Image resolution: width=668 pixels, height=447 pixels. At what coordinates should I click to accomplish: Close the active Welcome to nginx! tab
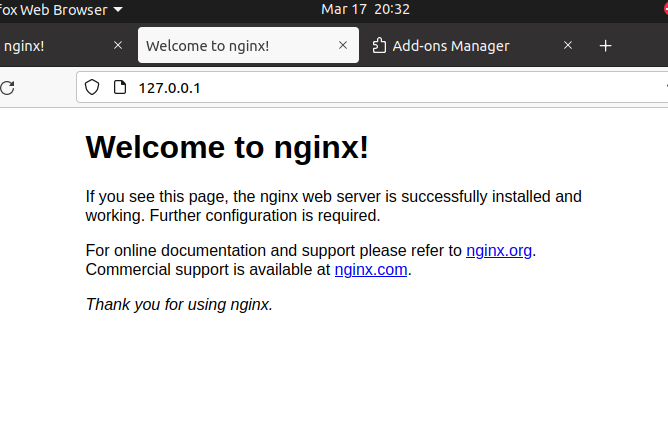coord(343,45)
